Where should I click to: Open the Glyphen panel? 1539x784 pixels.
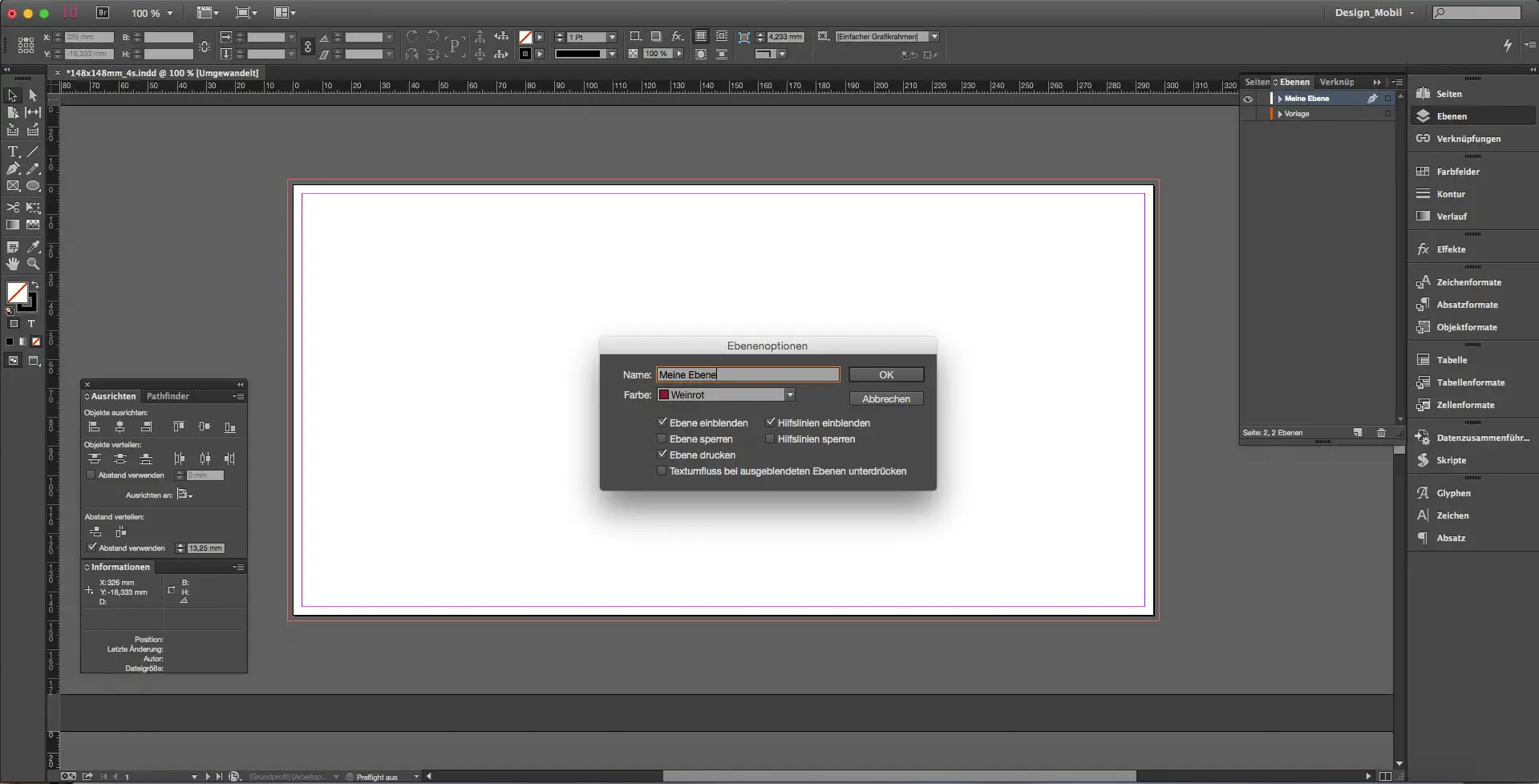tap(1452, 493)
